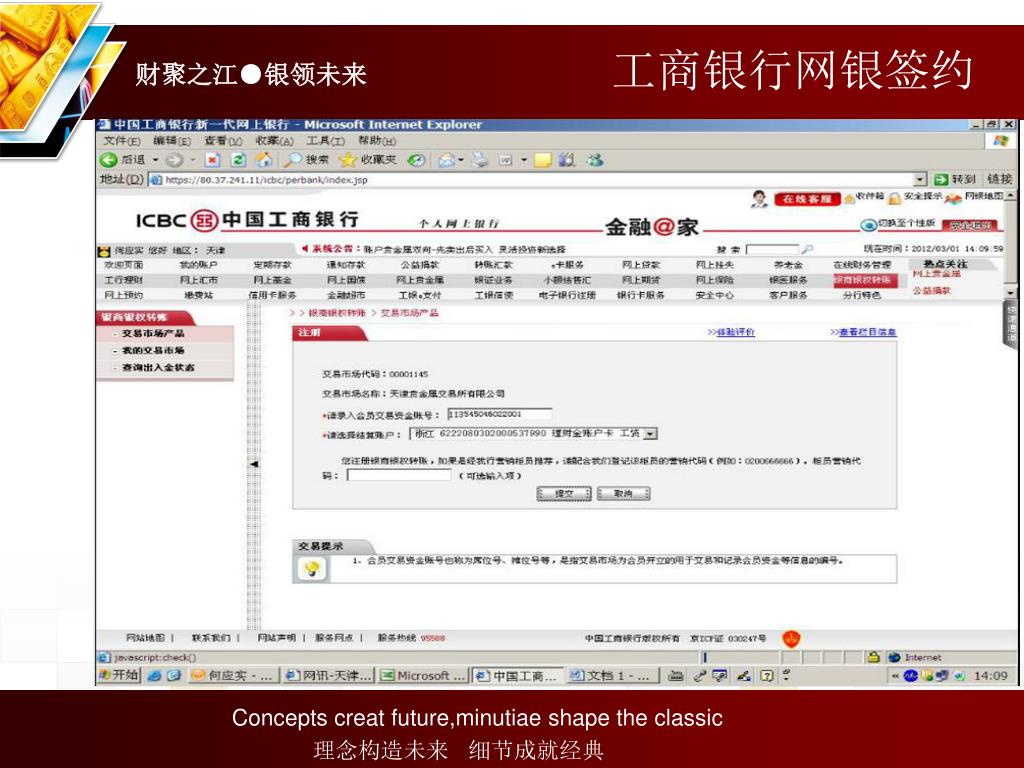Click the 安全提示 padlock icon
The image size is (1024, 768).
[895, 198]
